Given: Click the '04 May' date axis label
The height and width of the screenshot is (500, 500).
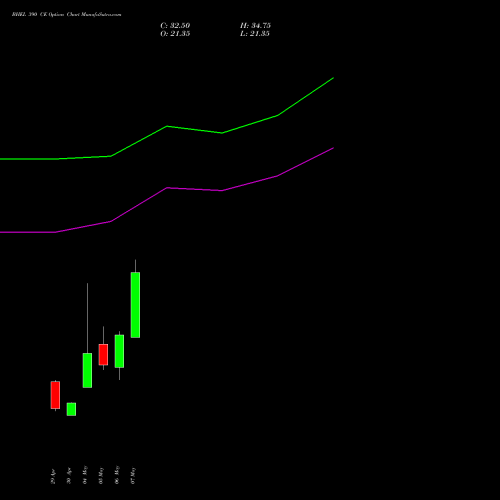Looking at the screenshot, I should [85, 475].
